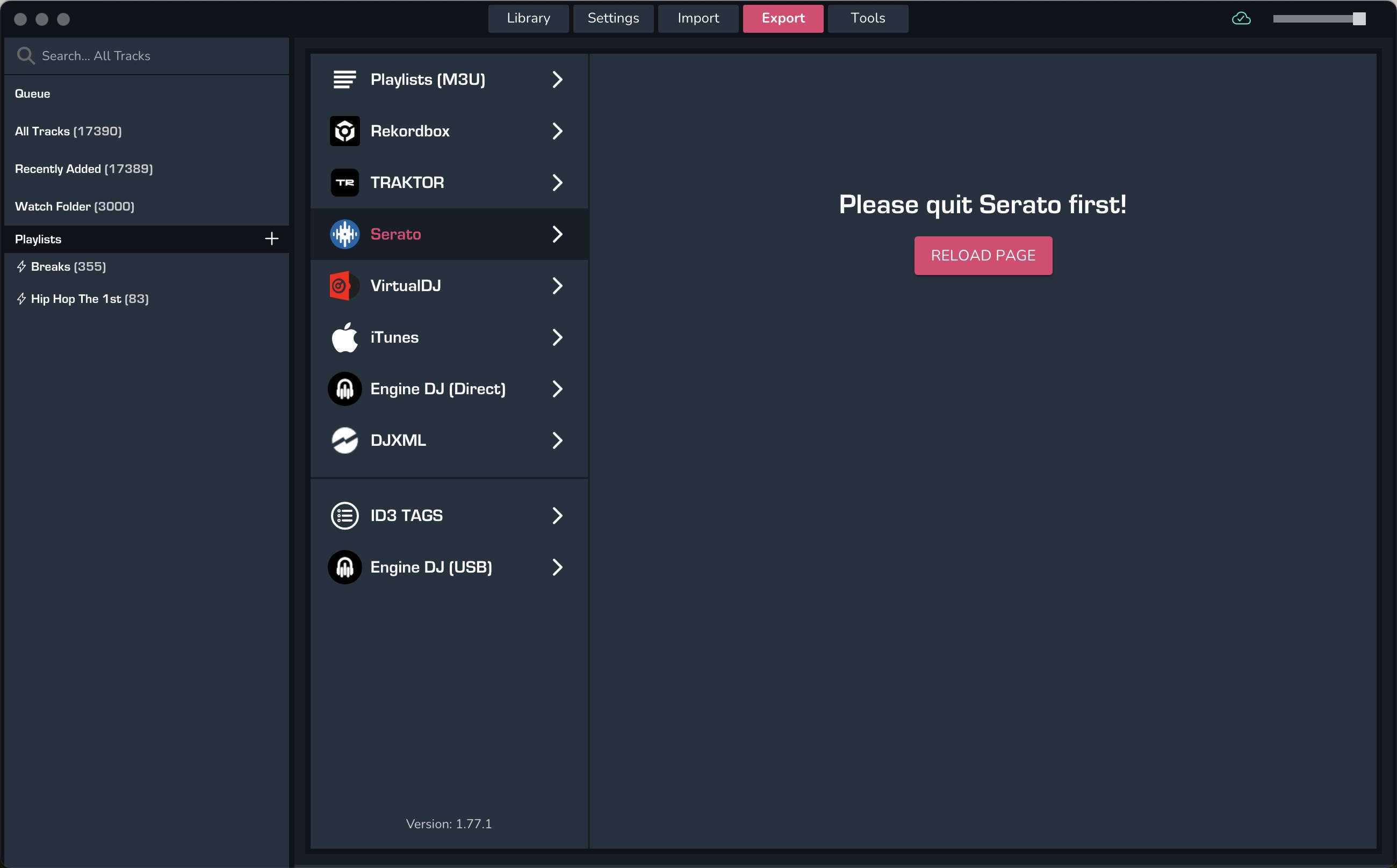
Task: Open the Tools tab
Action: [x=868, y=18]
